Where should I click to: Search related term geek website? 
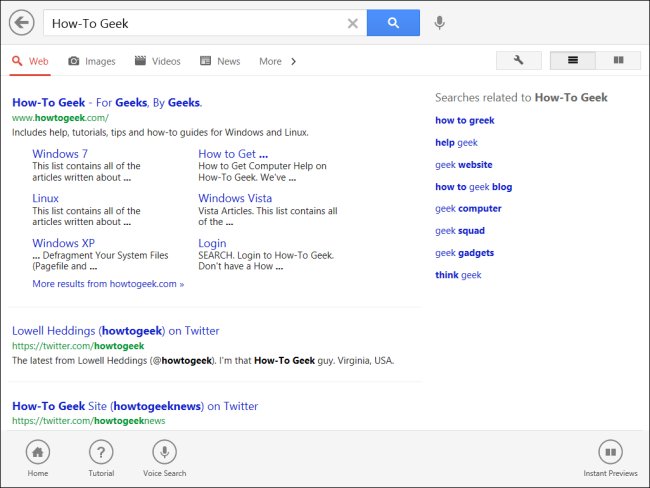(464, 165)
